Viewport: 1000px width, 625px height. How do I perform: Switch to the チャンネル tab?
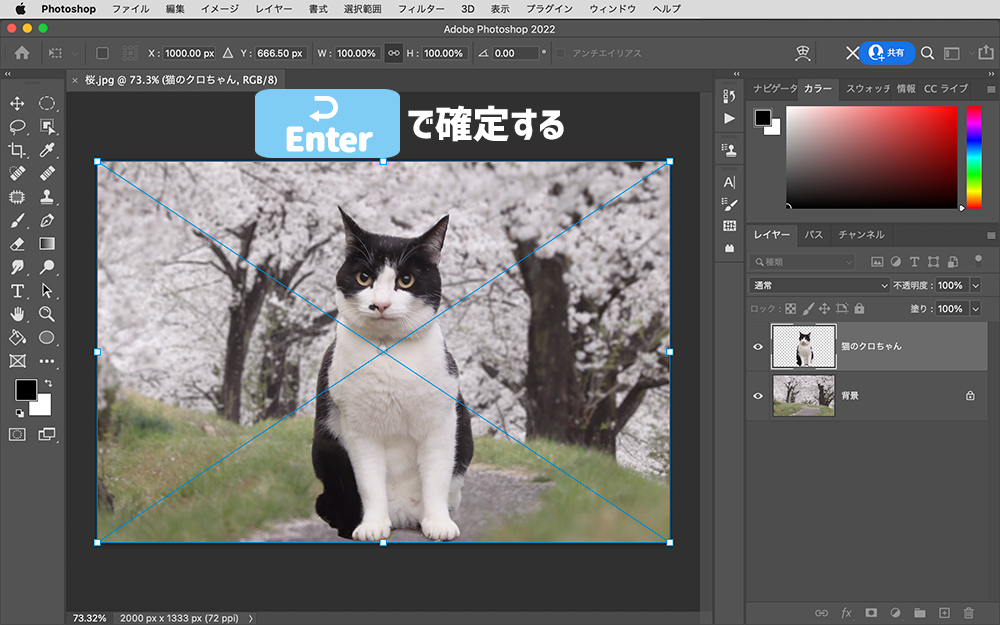point(861,235)
